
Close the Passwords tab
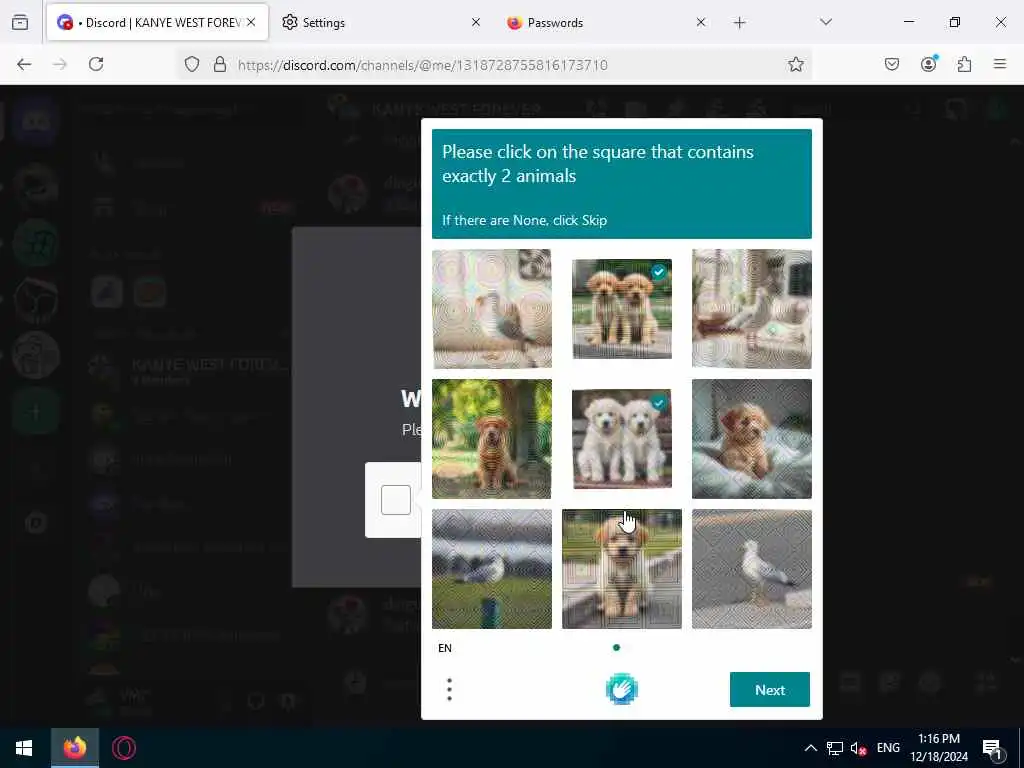(x=701, y=22)
